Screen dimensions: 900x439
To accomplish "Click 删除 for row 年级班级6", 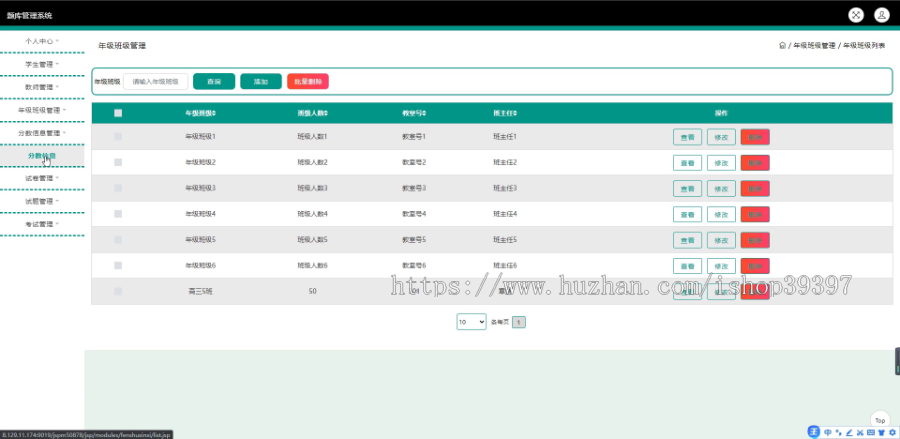I will coord(755,266).
